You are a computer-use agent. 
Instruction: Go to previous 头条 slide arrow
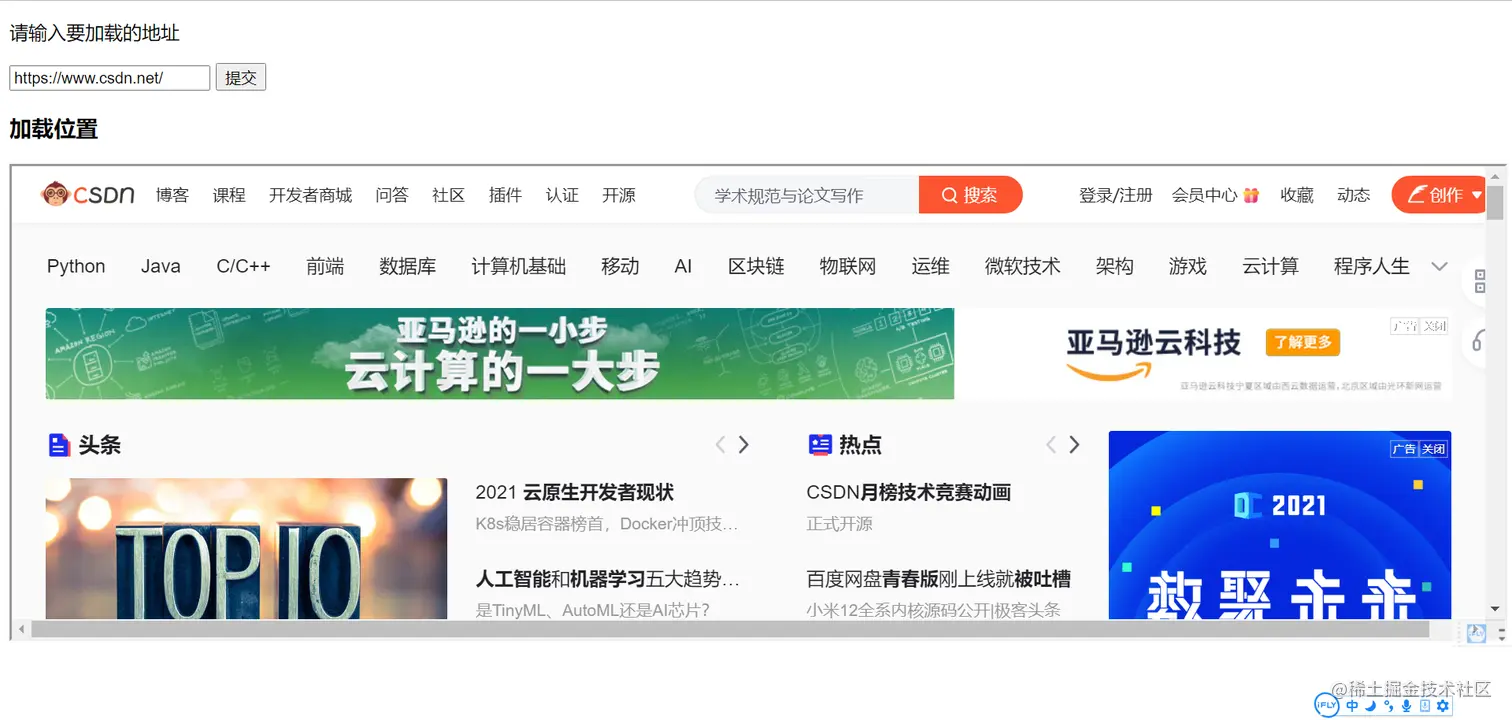coord(720,445)
